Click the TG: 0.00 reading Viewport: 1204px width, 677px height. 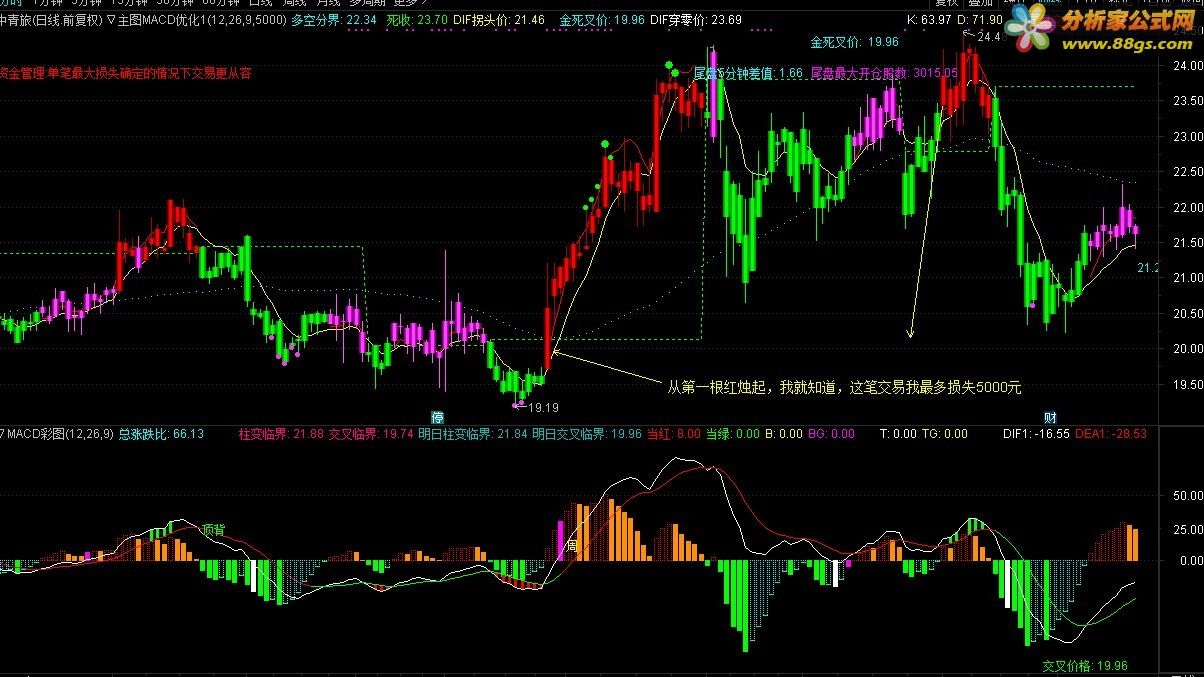tap(944, 434)
